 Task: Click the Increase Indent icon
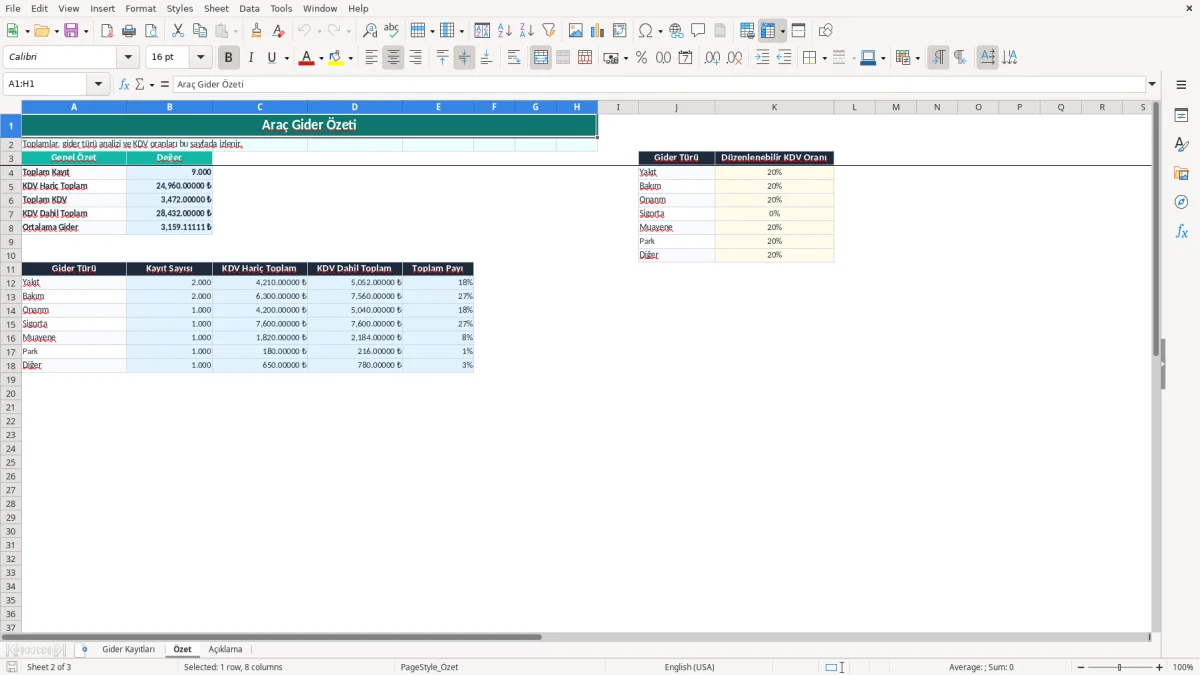(762, 58)
